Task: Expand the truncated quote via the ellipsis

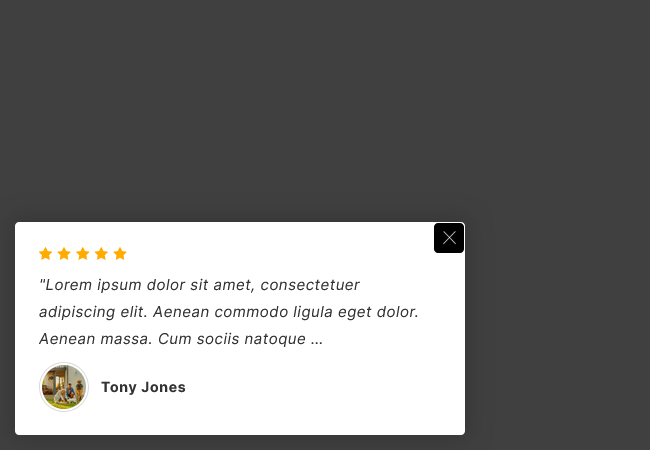Action: pyautogui.click(x=317, y=340)
